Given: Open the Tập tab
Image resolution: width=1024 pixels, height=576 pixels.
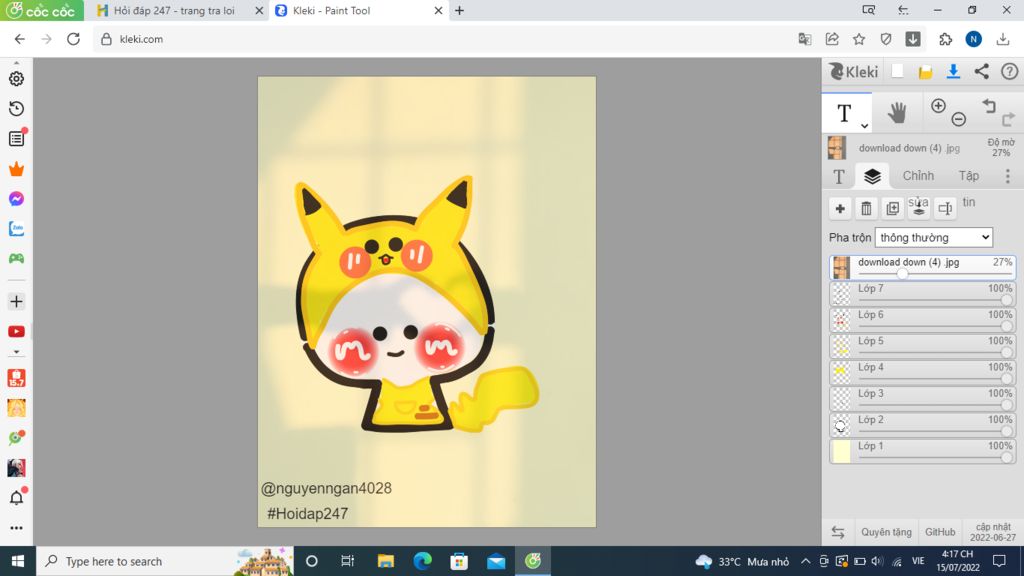Looking at the screenshot, I should point(968,176).
